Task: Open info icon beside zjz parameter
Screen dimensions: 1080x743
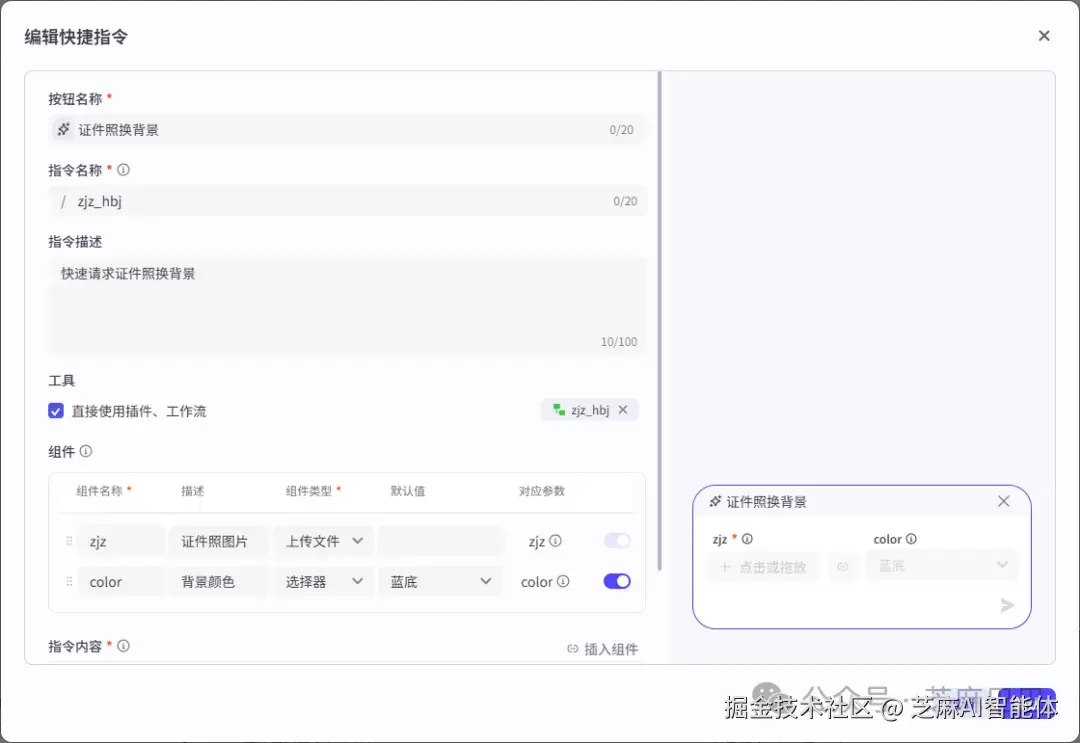Action: [555, 541]
